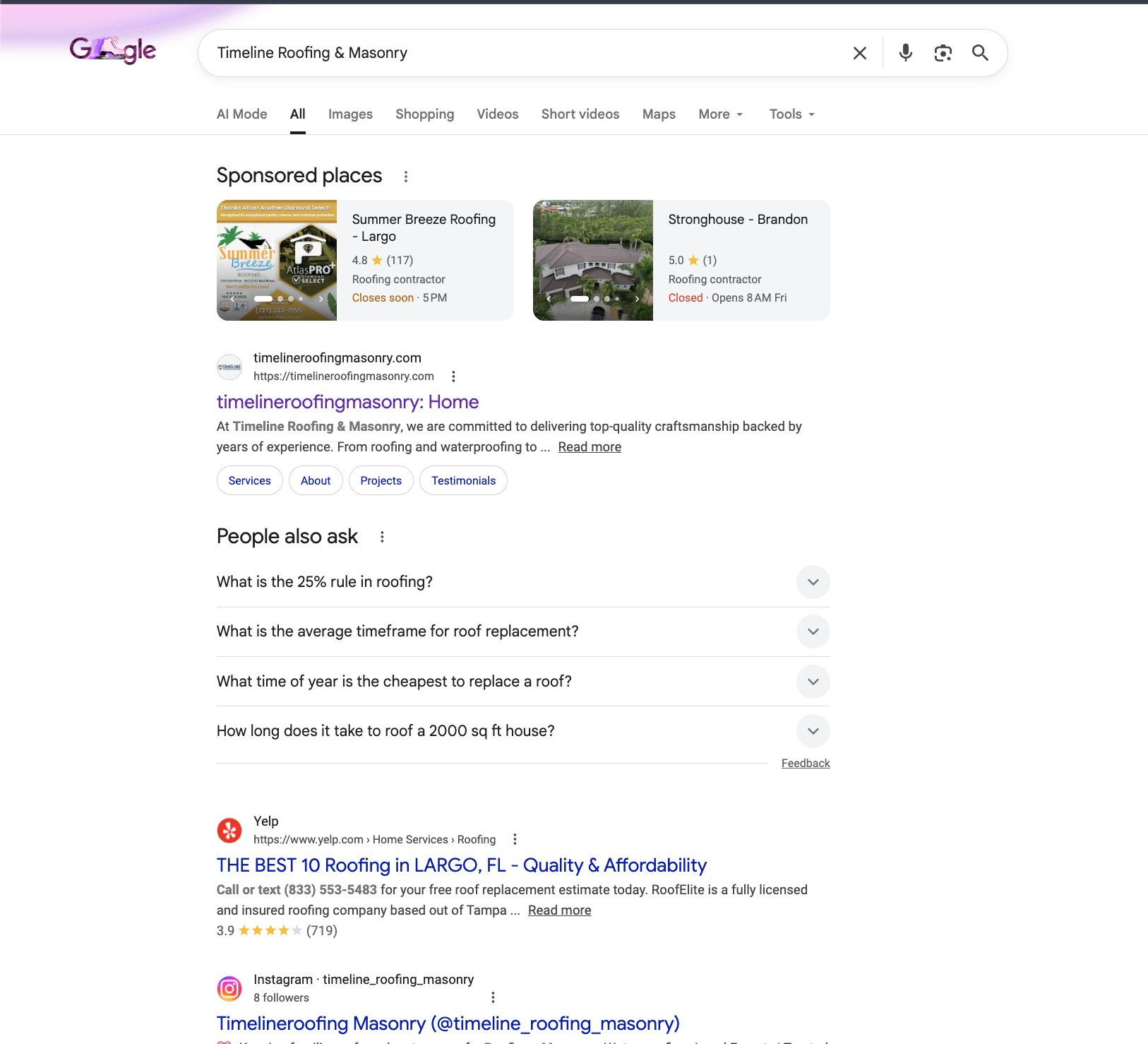Open the People also ask three-dot menu
This screenshot has height=1044, width=1148.
[x=382, y=537]
